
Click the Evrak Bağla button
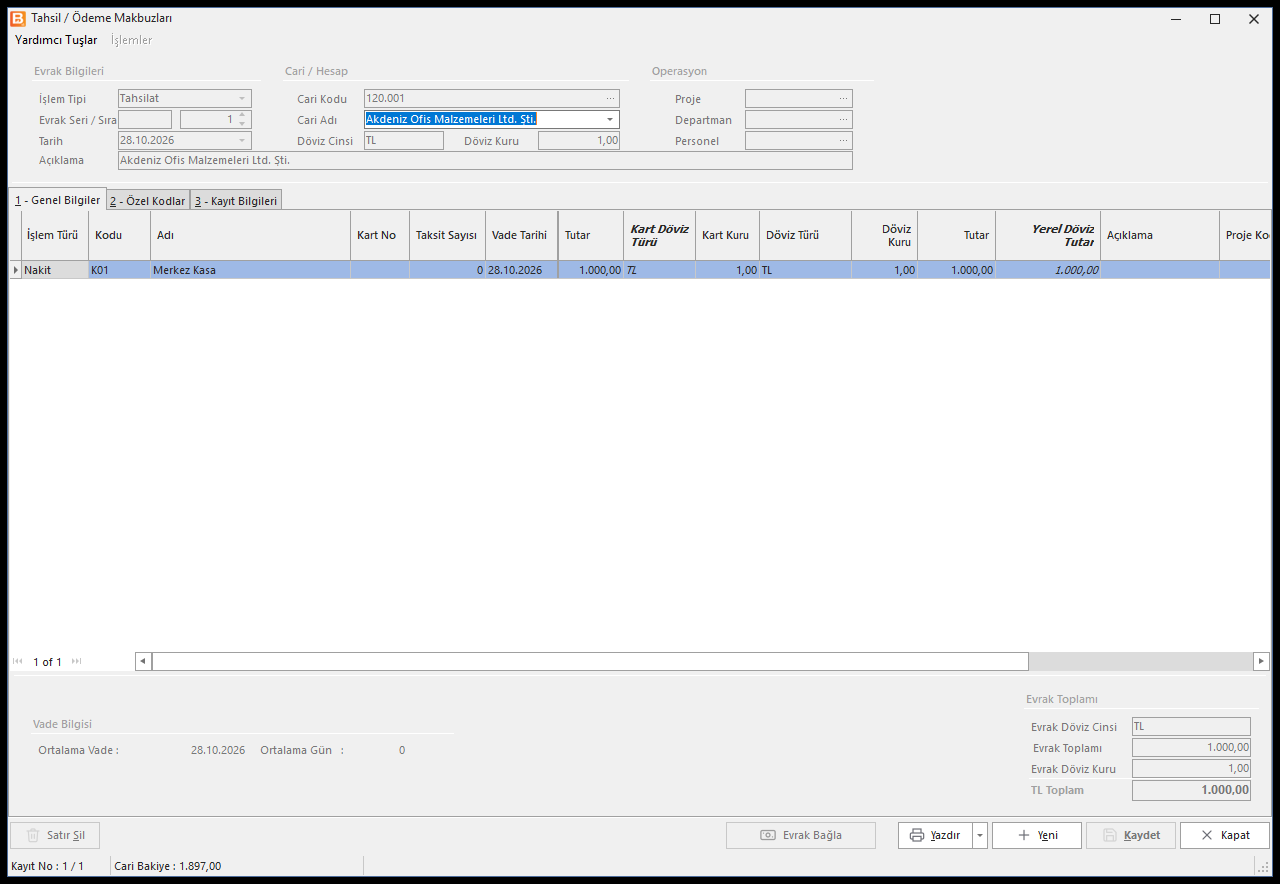click(x=801, y=835)
